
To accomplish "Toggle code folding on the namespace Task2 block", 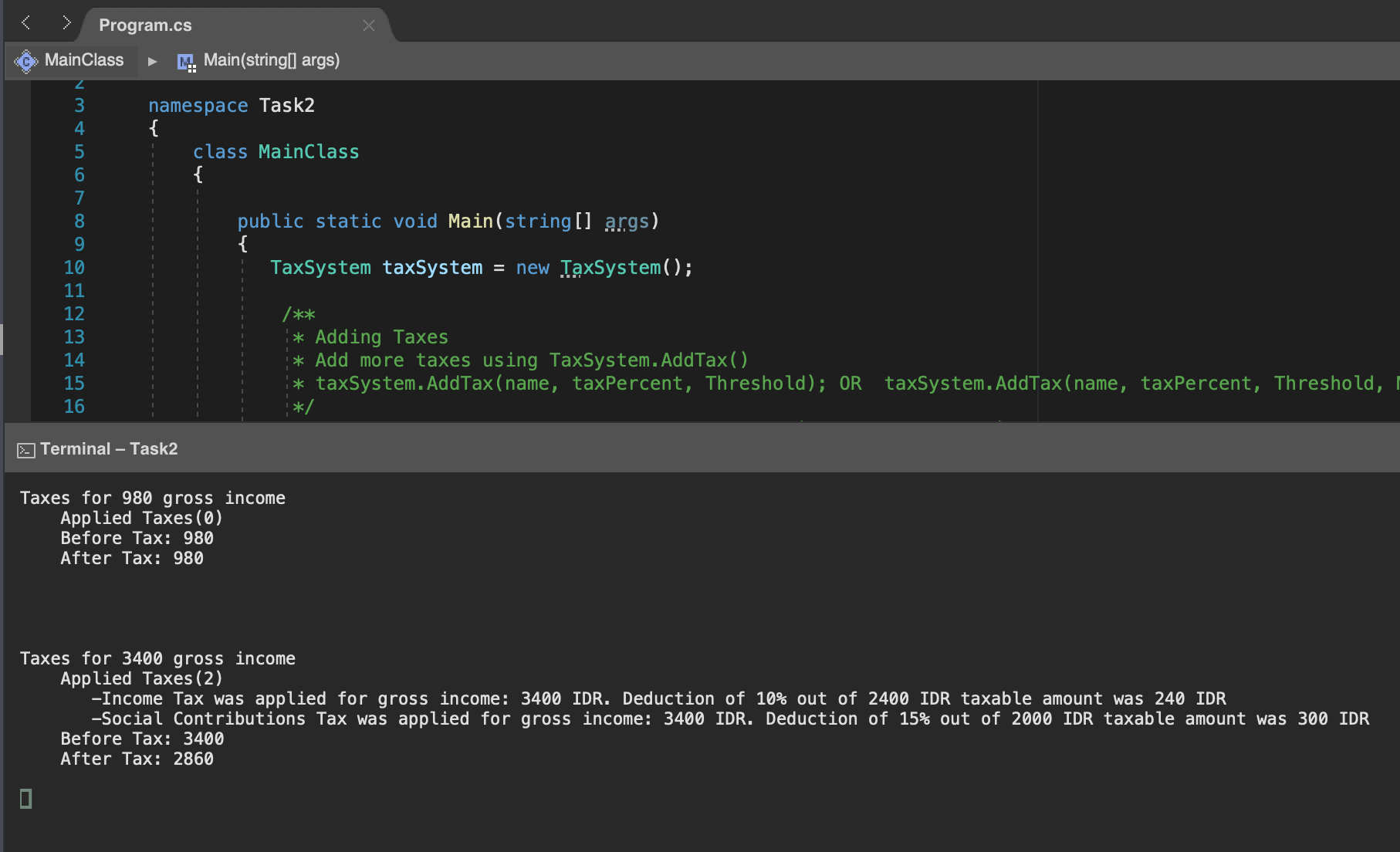I will pyautogui.click(x=116, y=106).
